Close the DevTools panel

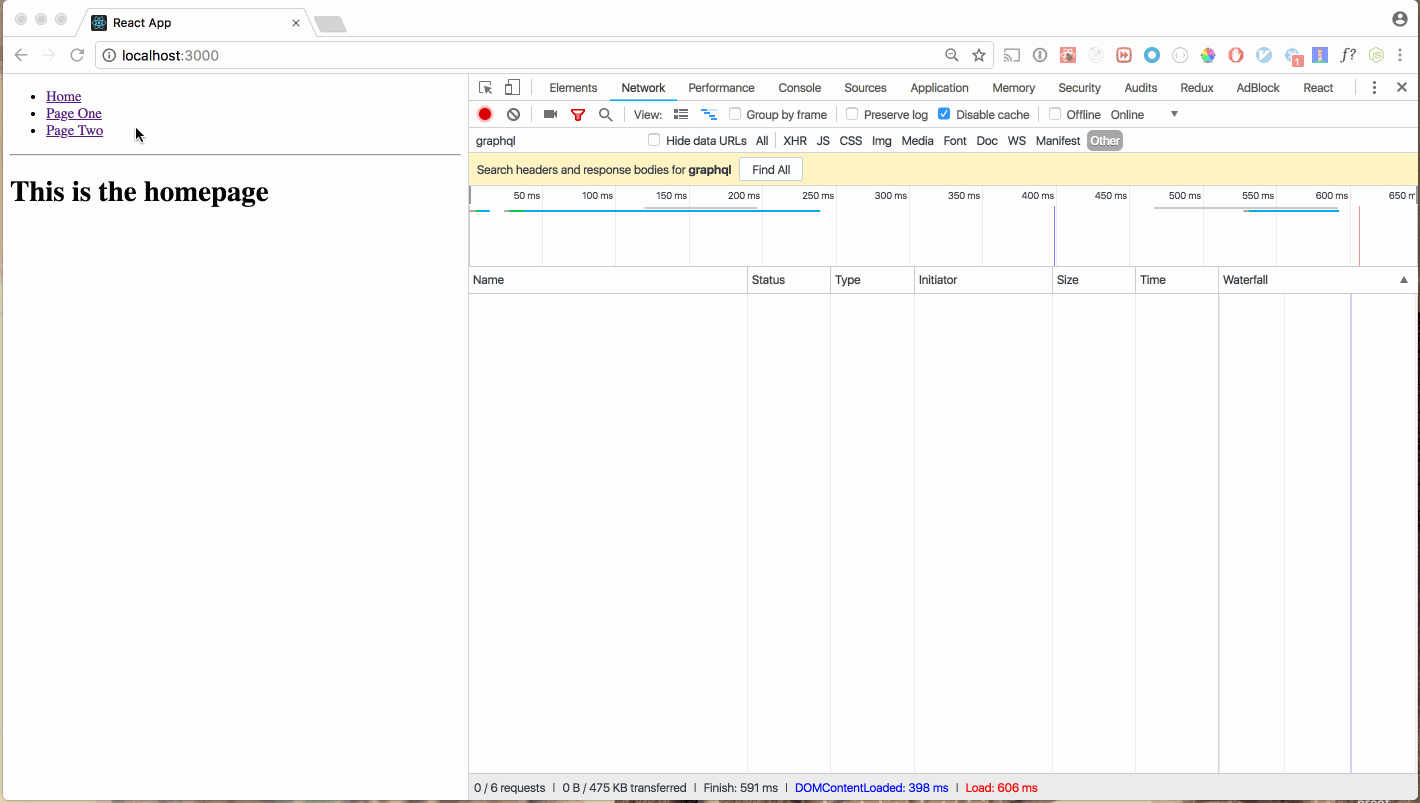(x=1402, y=87)
